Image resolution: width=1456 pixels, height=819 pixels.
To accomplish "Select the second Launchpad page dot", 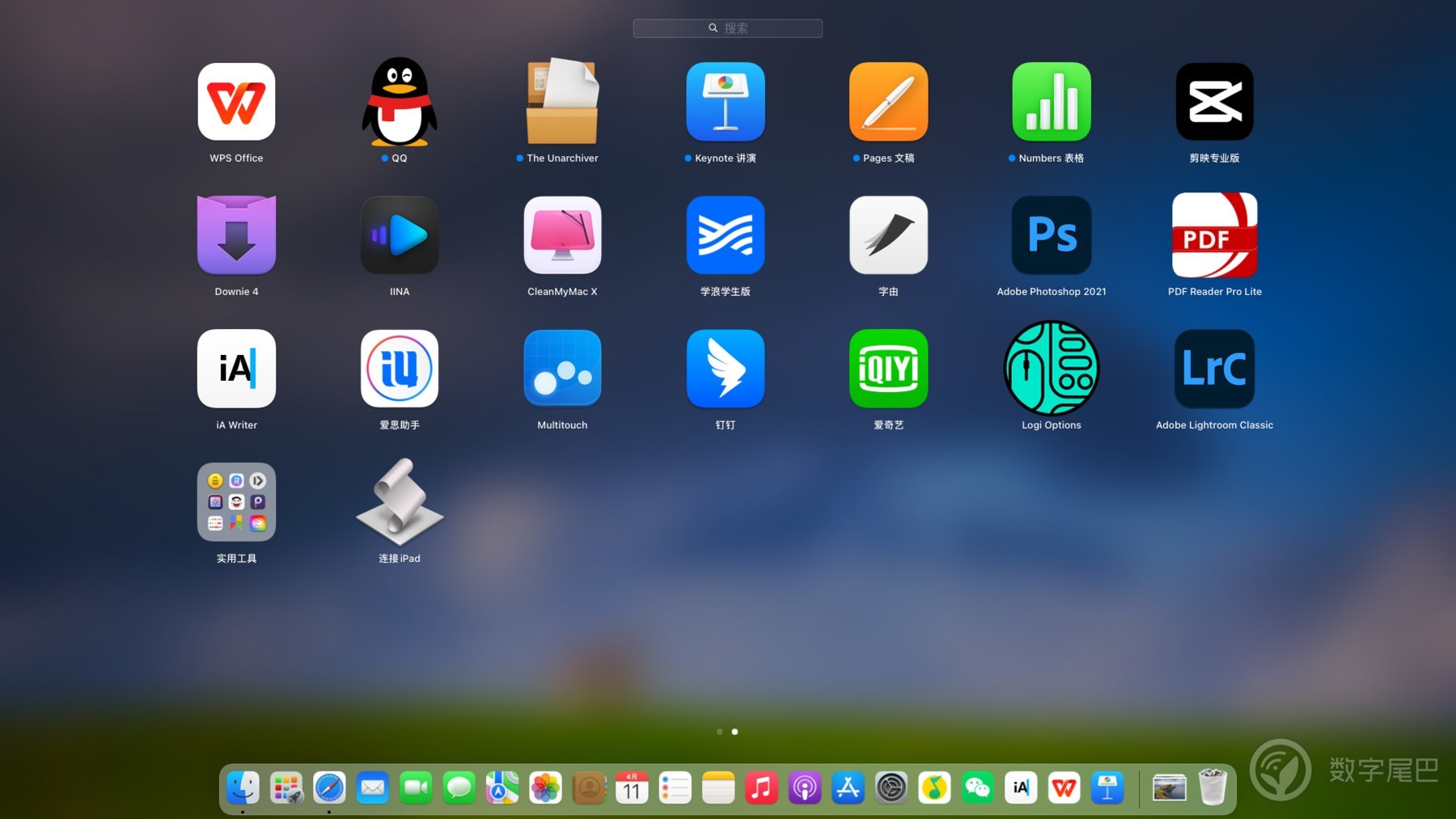I will tap(734, 732).
